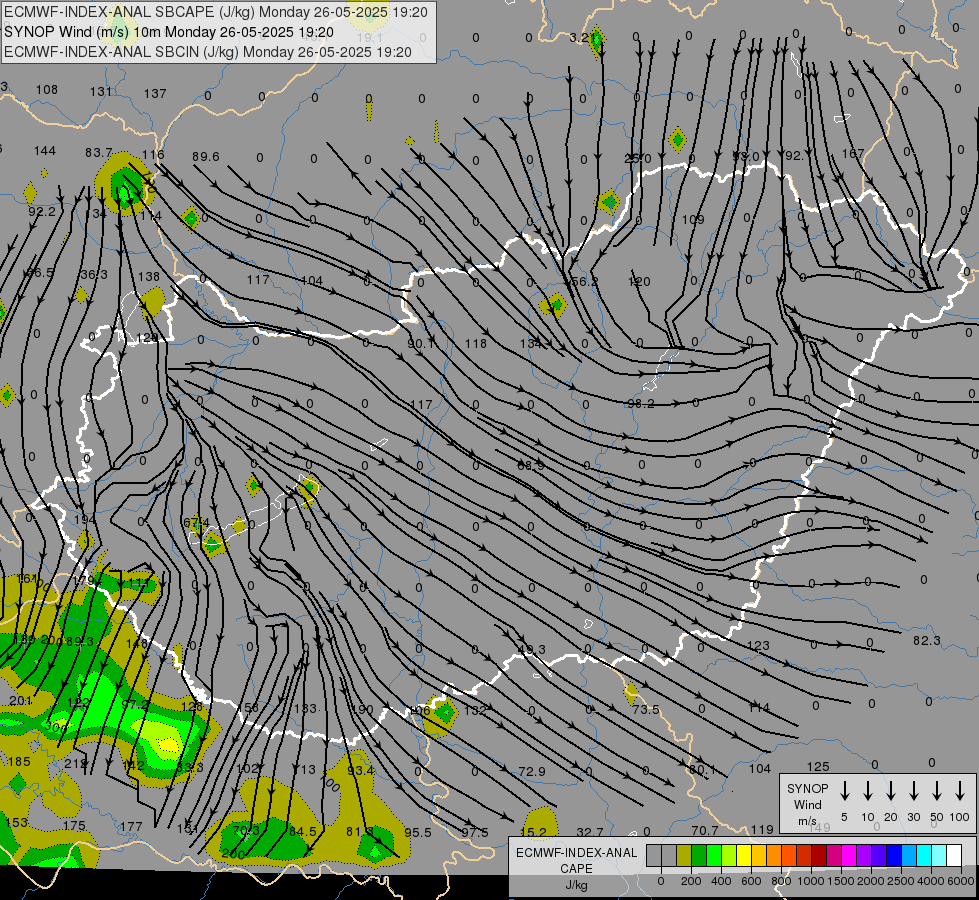Pick the dark red swatch before 1500
This screenshot has height=900, width=979.
[x=819, y=856]
